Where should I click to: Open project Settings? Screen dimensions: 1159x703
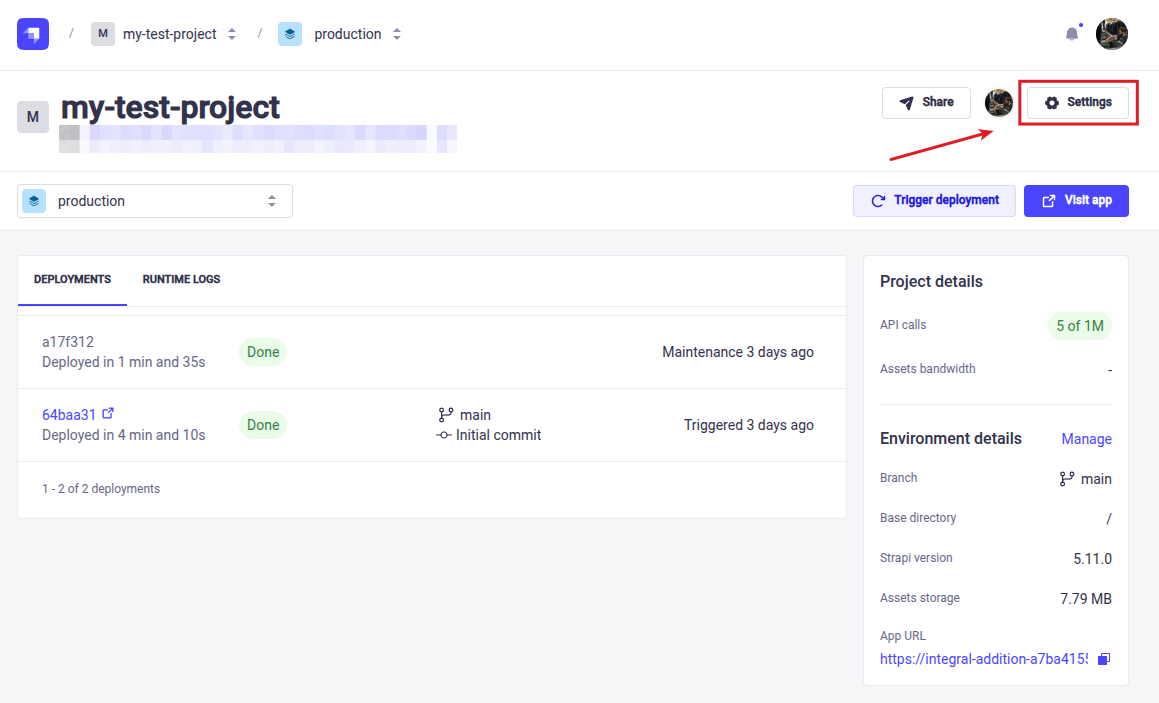click(1078, 103)
